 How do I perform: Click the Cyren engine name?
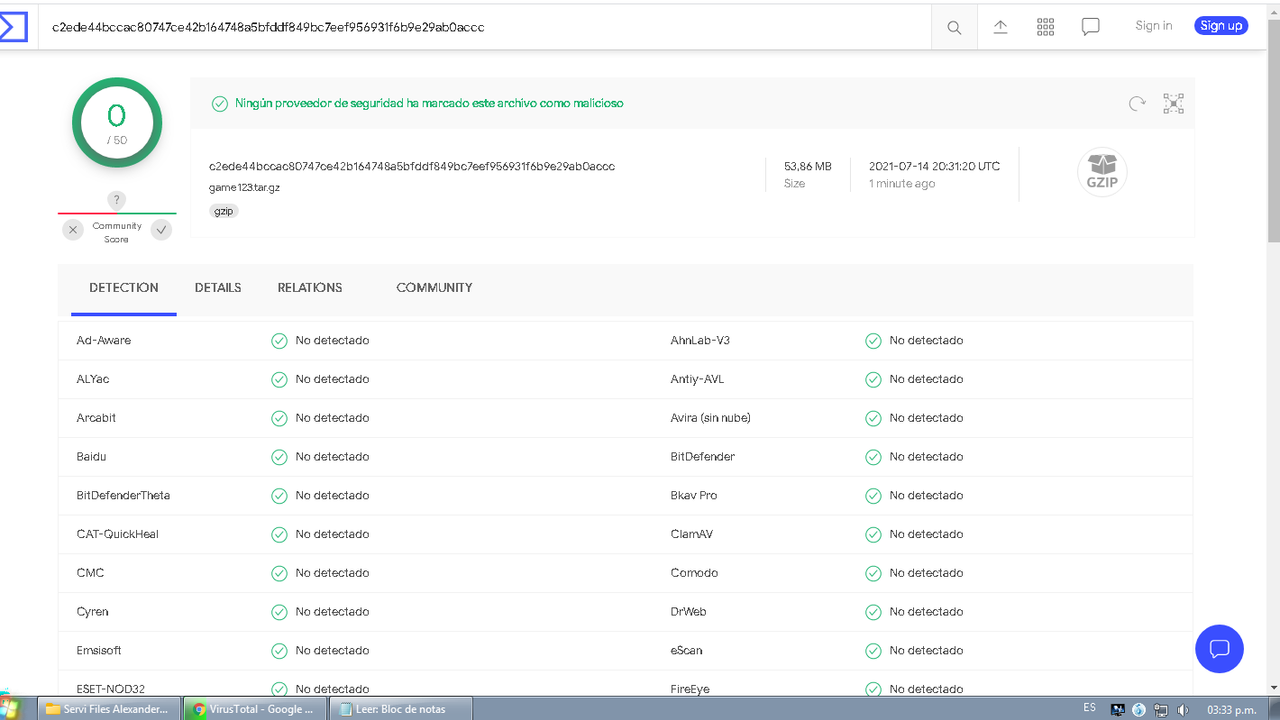click(92, 612)
